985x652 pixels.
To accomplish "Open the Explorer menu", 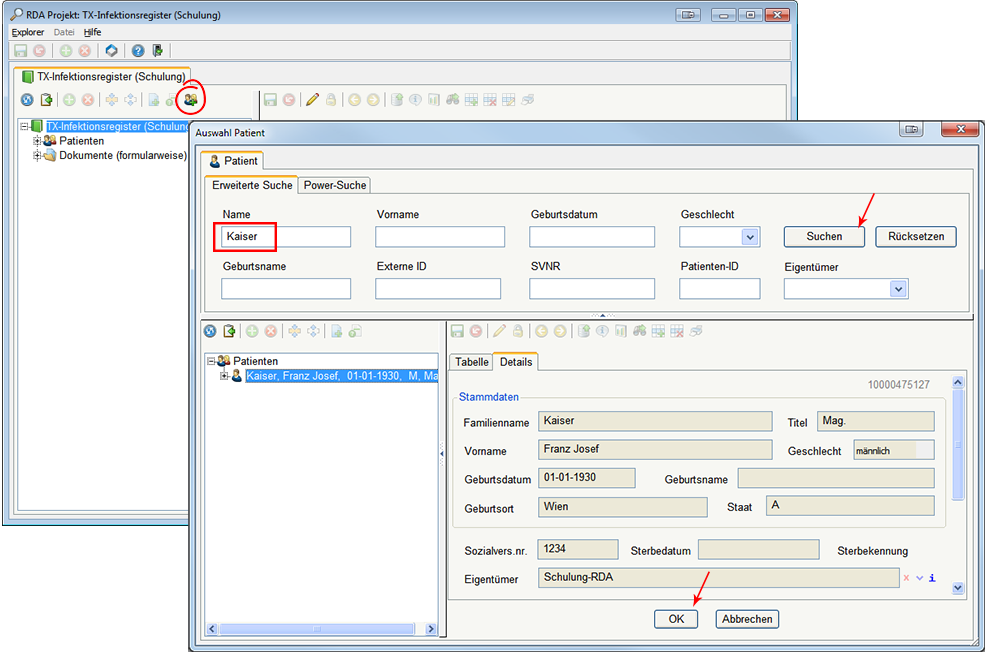I will (28, 32).
